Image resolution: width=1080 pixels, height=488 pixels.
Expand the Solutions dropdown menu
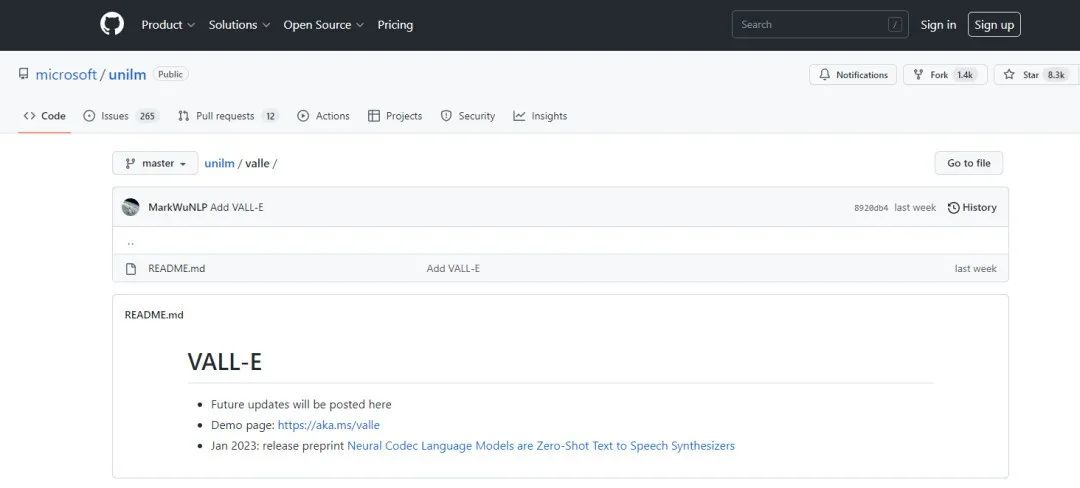tap(239, 25)
